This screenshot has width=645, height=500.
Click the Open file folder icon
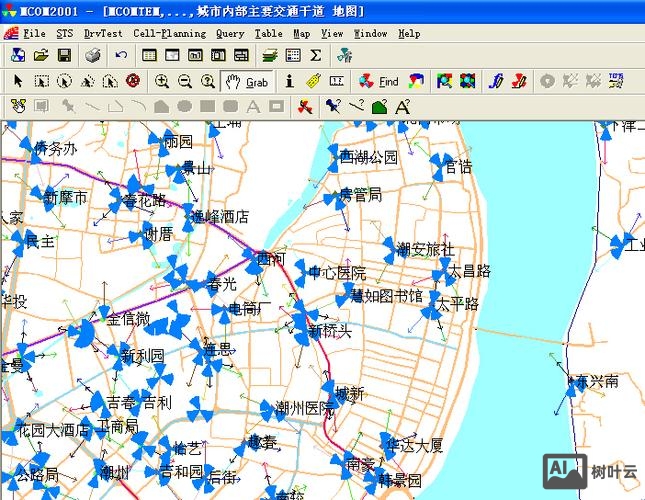(x=41, y=55)
